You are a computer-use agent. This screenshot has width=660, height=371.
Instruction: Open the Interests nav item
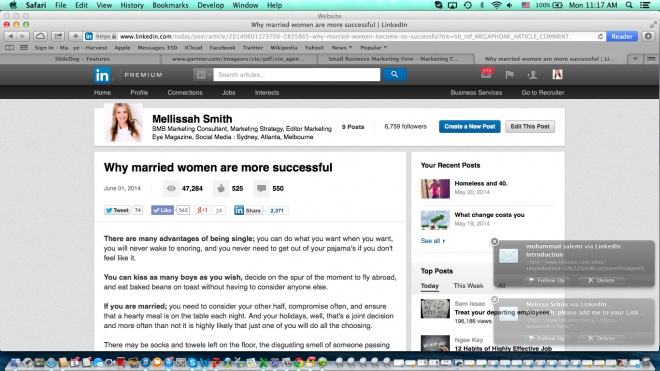[266, 93]
